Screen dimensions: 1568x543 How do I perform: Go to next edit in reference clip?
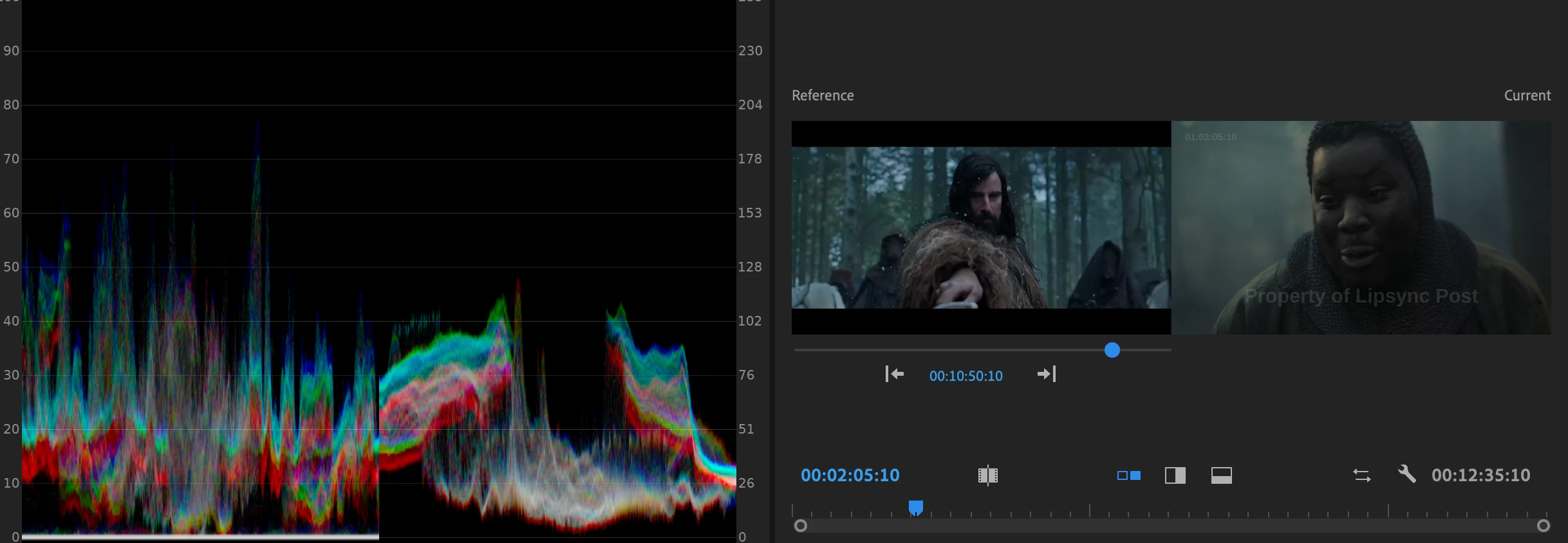click(1047, 374)
